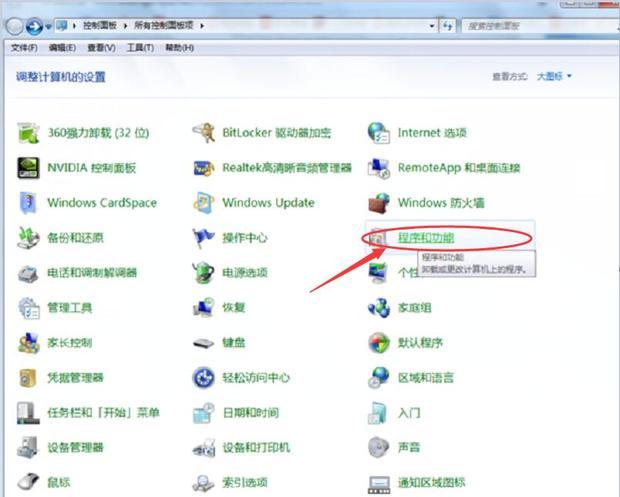The height and width of the screenshot is (497, 620).
Task: Open the 设备和打印机 icon
Action: [204, 448]
